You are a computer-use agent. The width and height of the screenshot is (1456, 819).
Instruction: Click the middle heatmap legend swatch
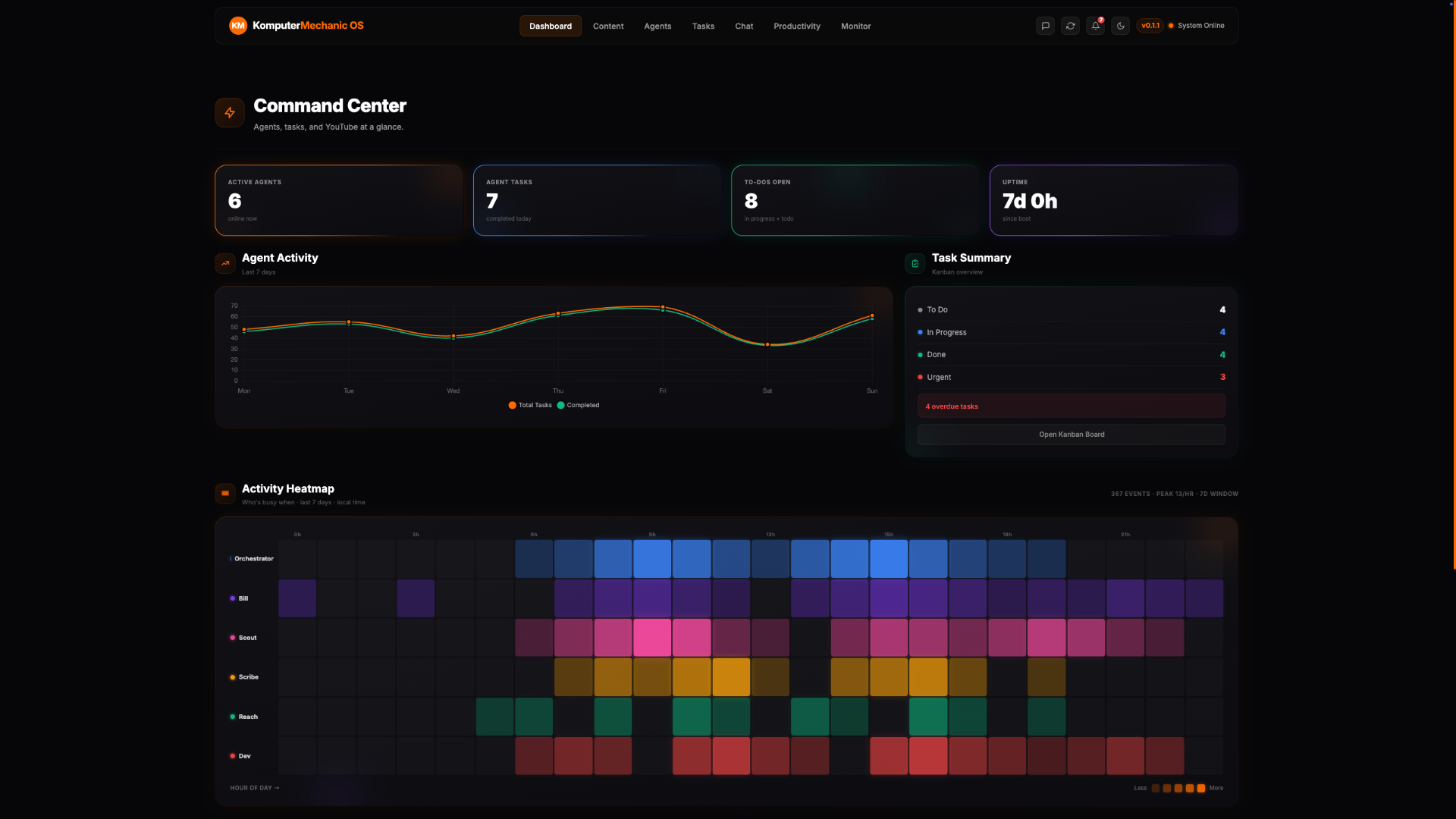point(1178,789)
